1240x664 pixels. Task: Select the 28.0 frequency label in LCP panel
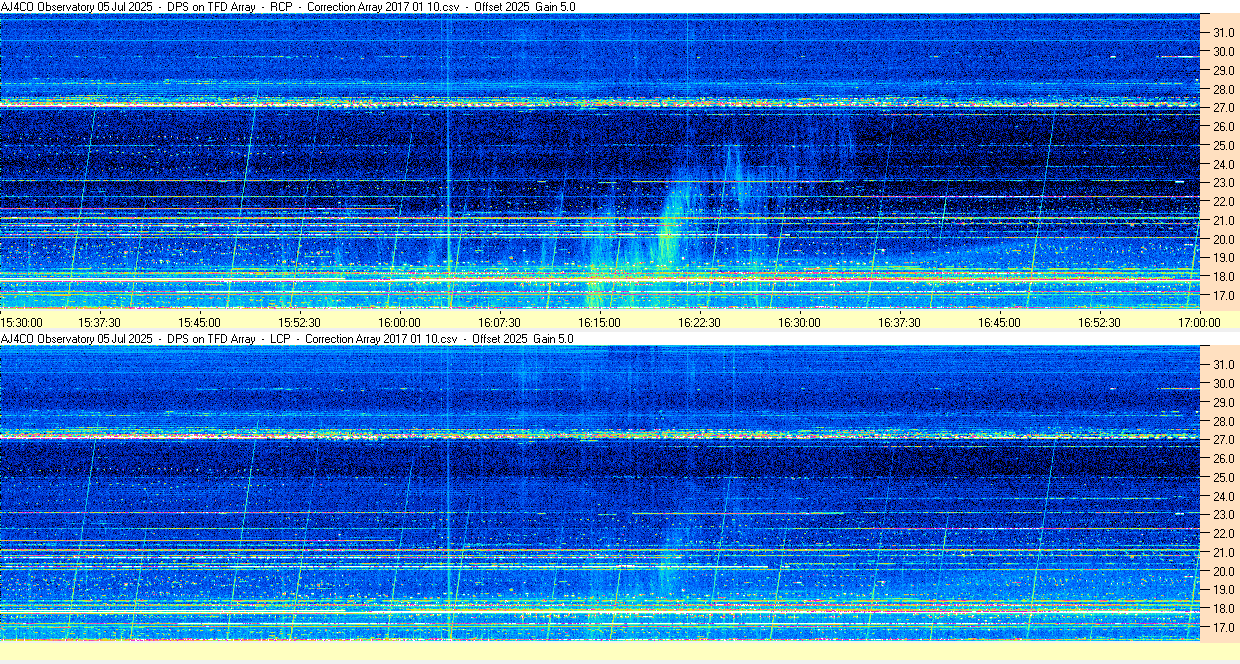1224,421
